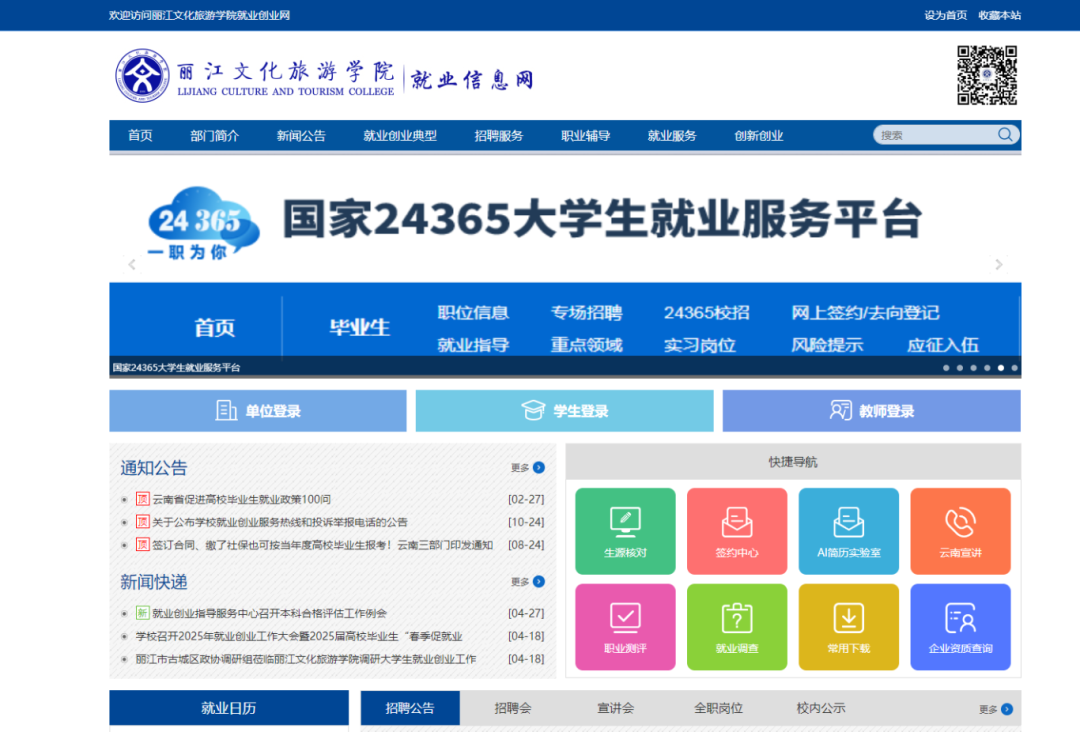Open 生源核对 quick navigation tile
This screenshot has width=1080, height=732.
point(625,531)
